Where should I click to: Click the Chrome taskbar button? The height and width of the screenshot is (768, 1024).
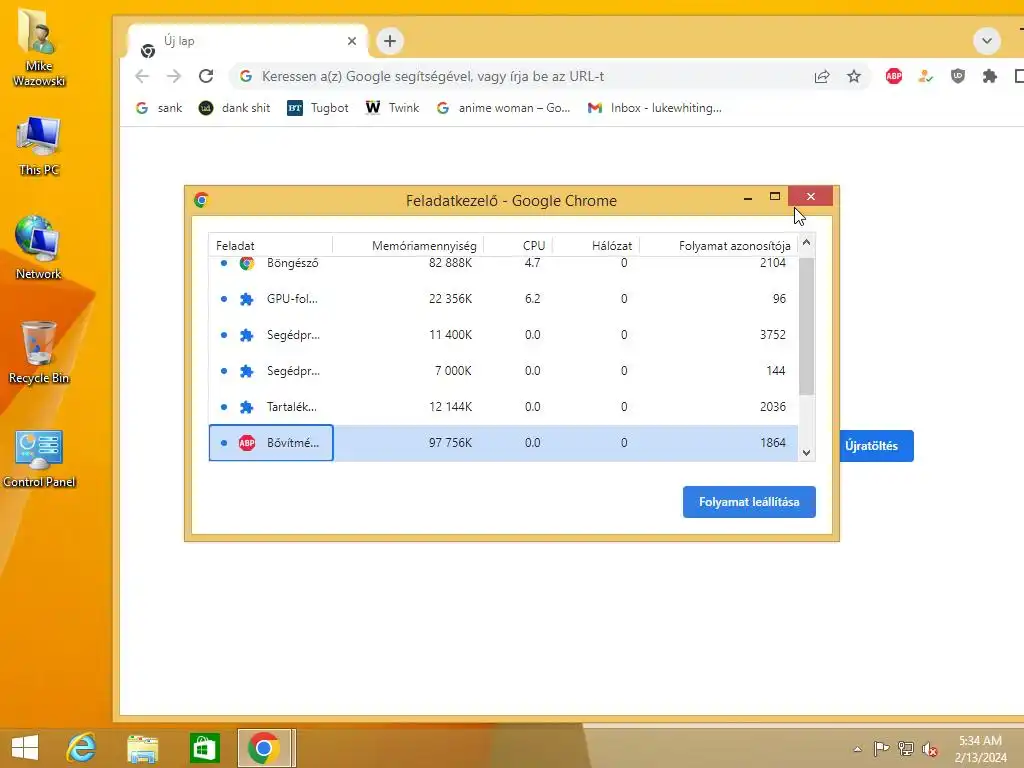(x=266, y=748)
